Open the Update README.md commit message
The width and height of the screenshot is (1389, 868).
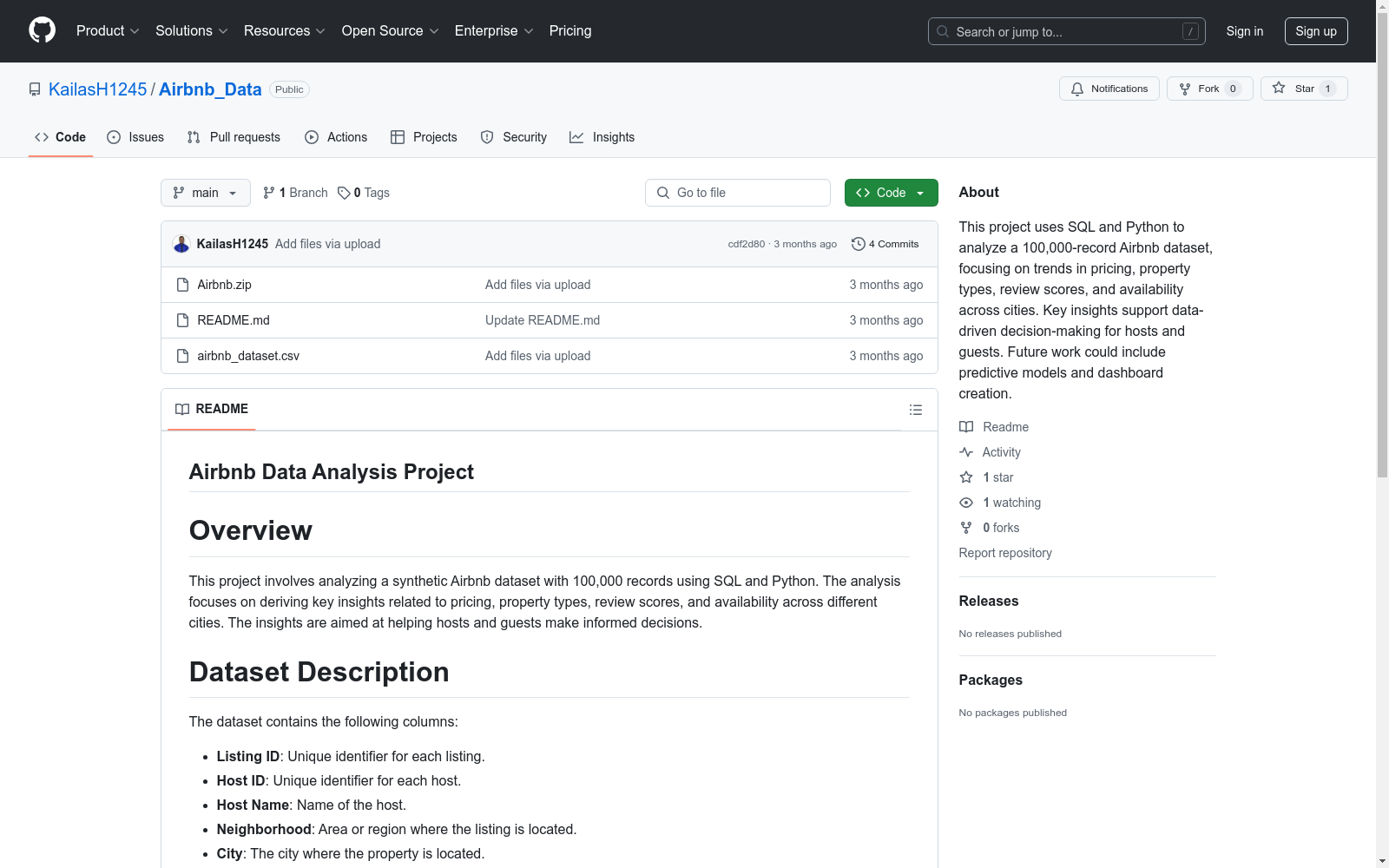click(543, 320)
